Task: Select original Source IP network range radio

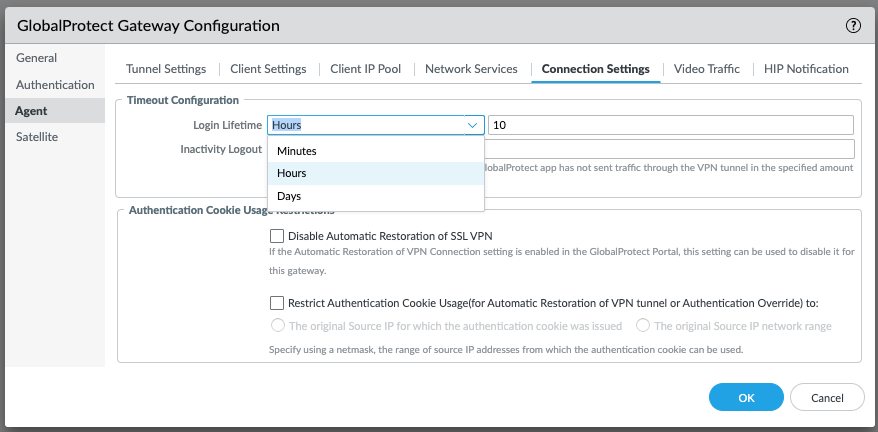Action: [x=643, y=326]
